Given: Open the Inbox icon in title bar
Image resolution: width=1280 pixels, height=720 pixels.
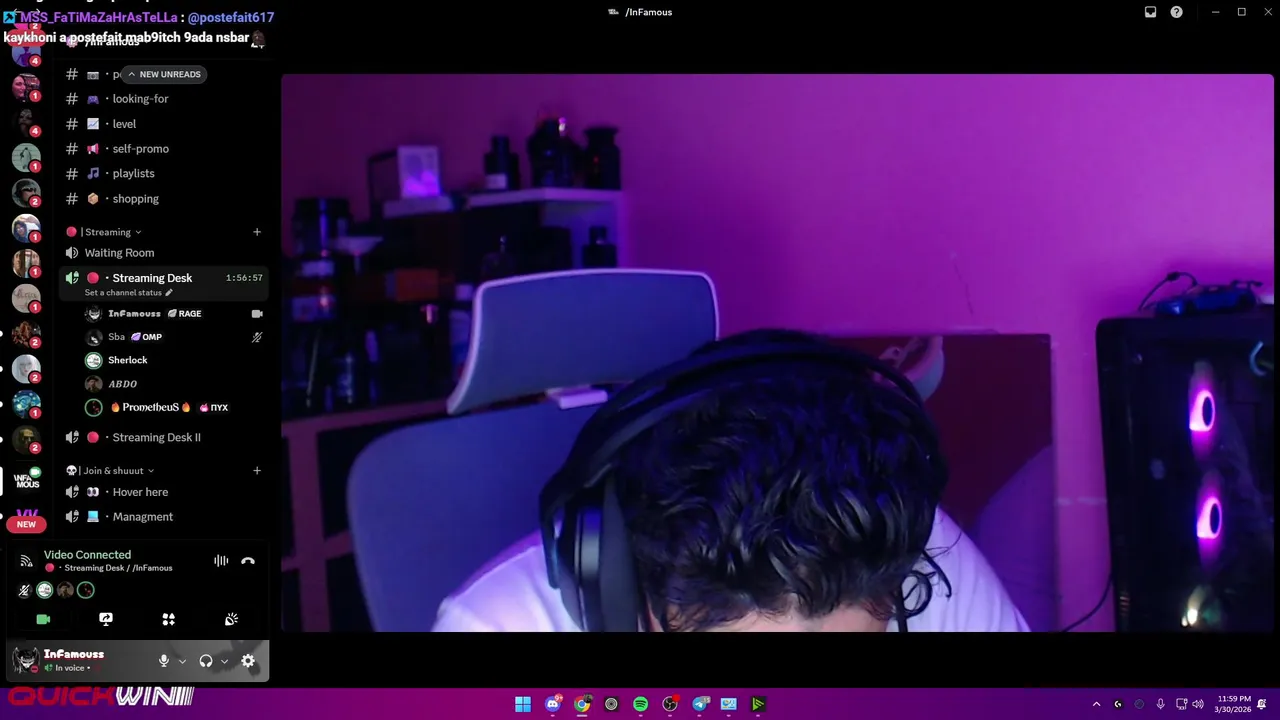Looking at the screenshot, I should (1150, 12).
